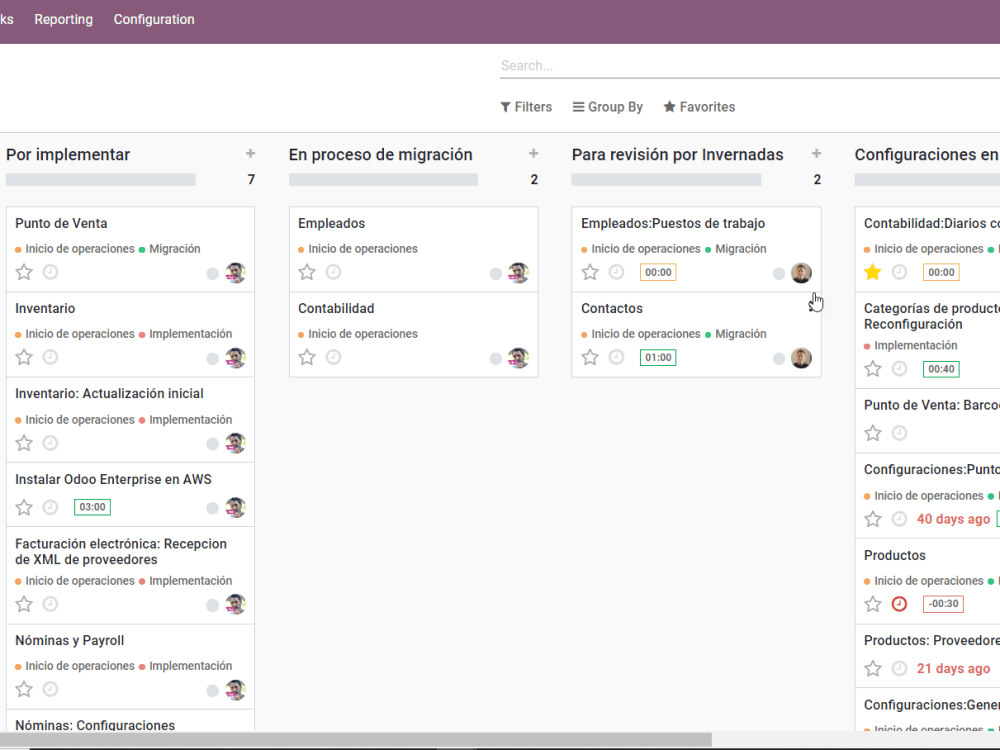The image size is (1000, 750).
Task: Open activity clock on Productos: Proveedores
Action: coord(899,668)
